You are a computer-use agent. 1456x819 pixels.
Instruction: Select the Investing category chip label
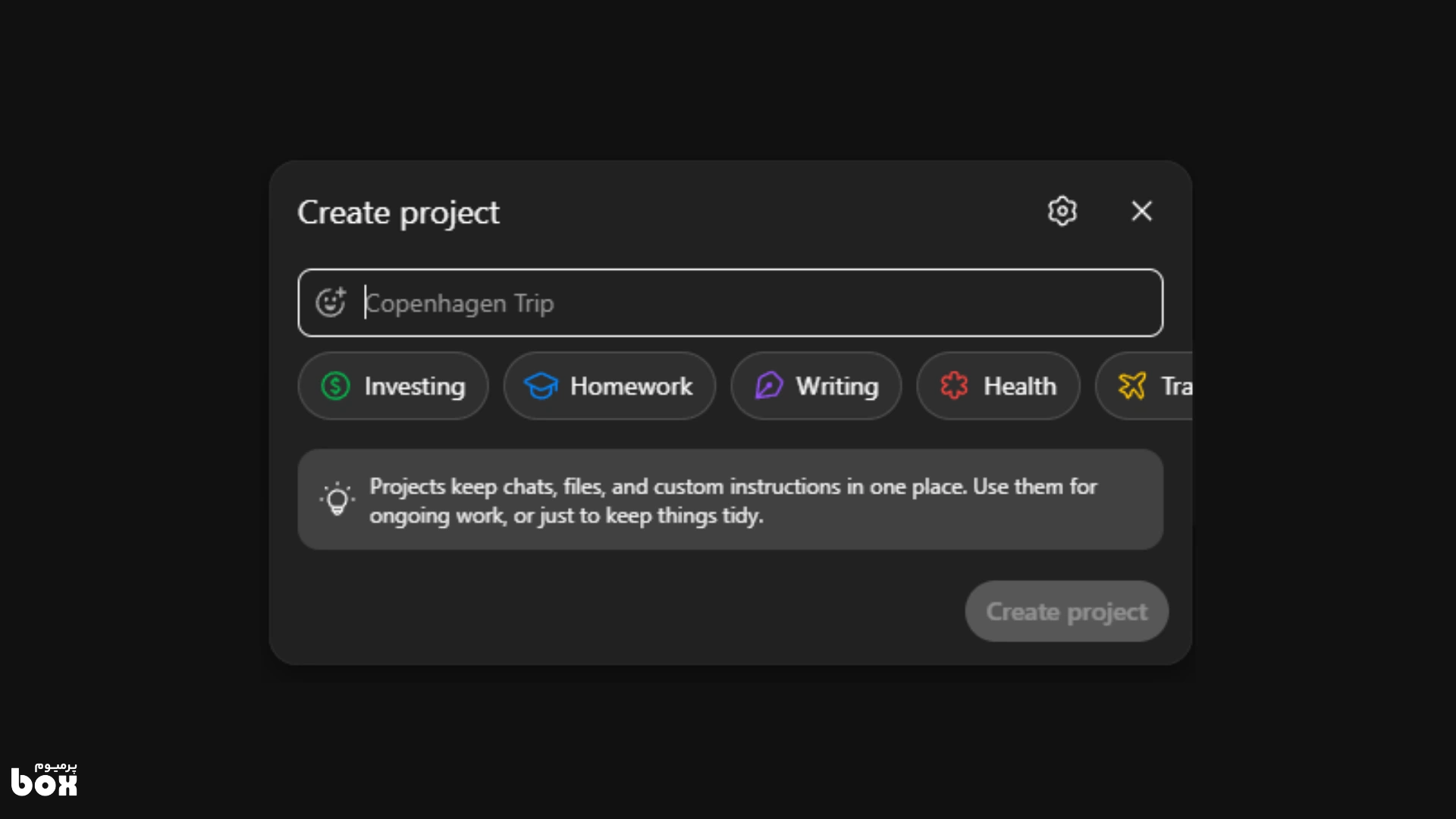(x=414, y=386)
